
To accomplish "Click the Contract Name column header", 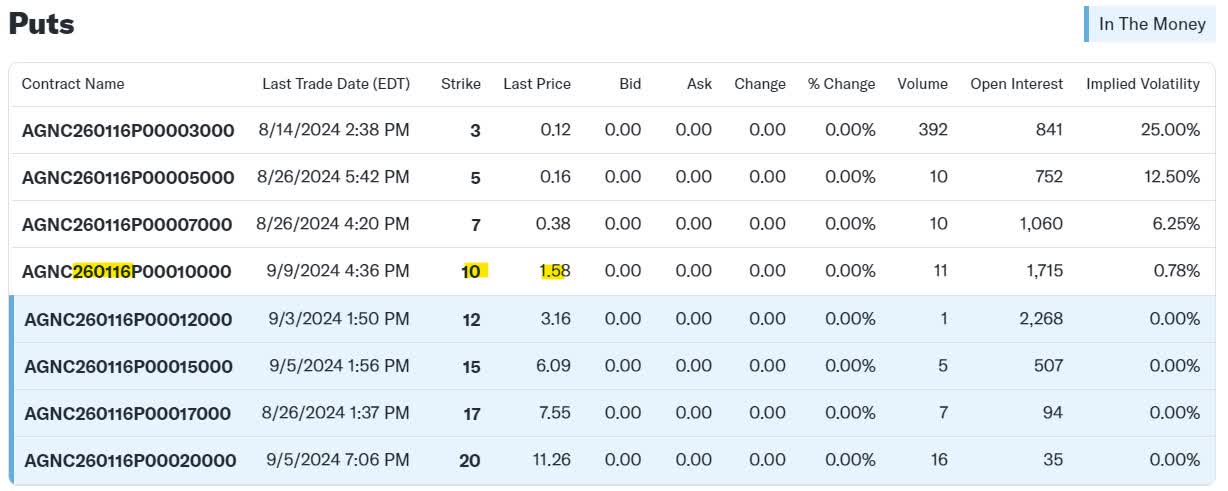I will pos(73,84).
